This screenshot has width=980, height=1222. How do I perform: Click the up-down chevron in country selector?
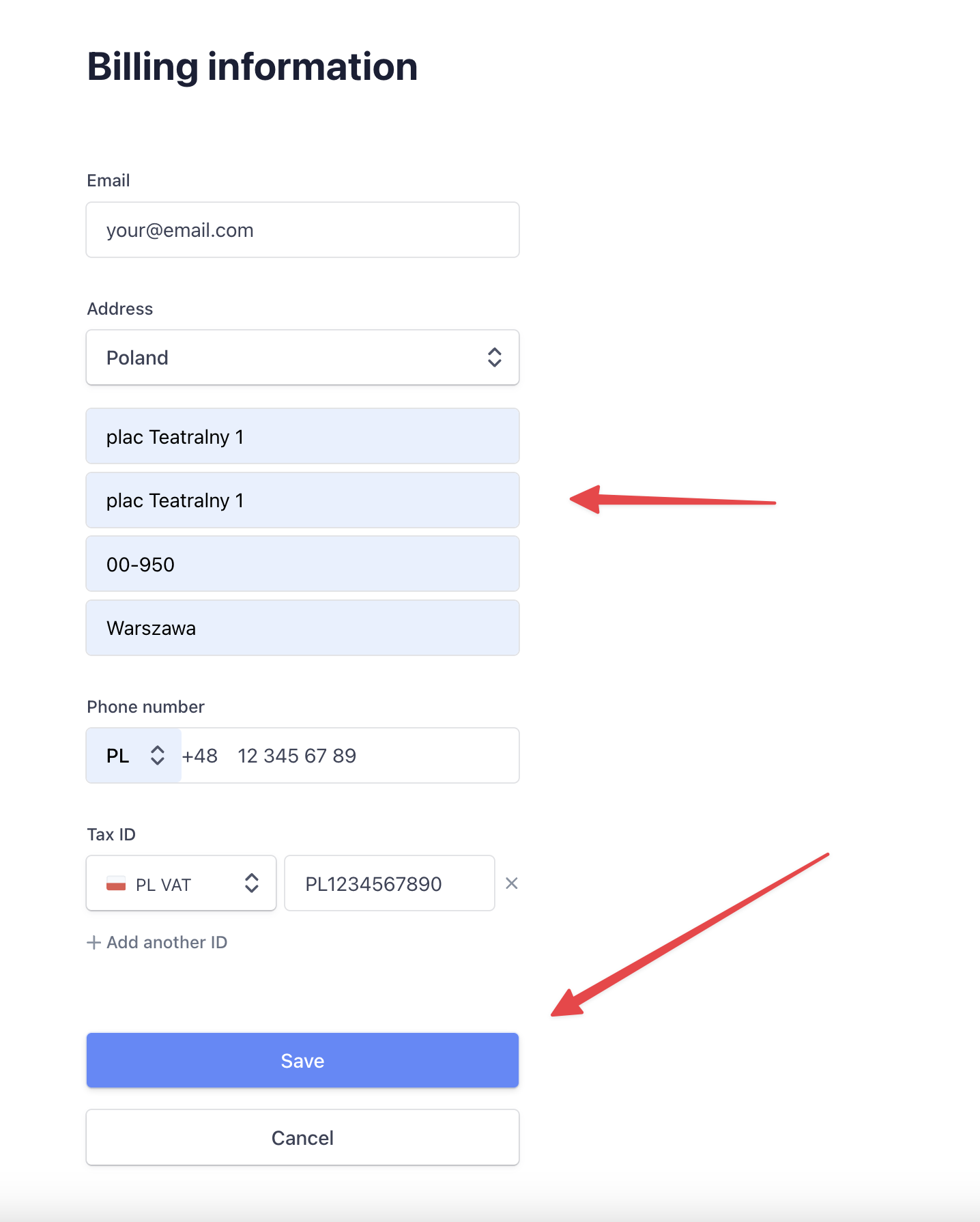[495, 358]
